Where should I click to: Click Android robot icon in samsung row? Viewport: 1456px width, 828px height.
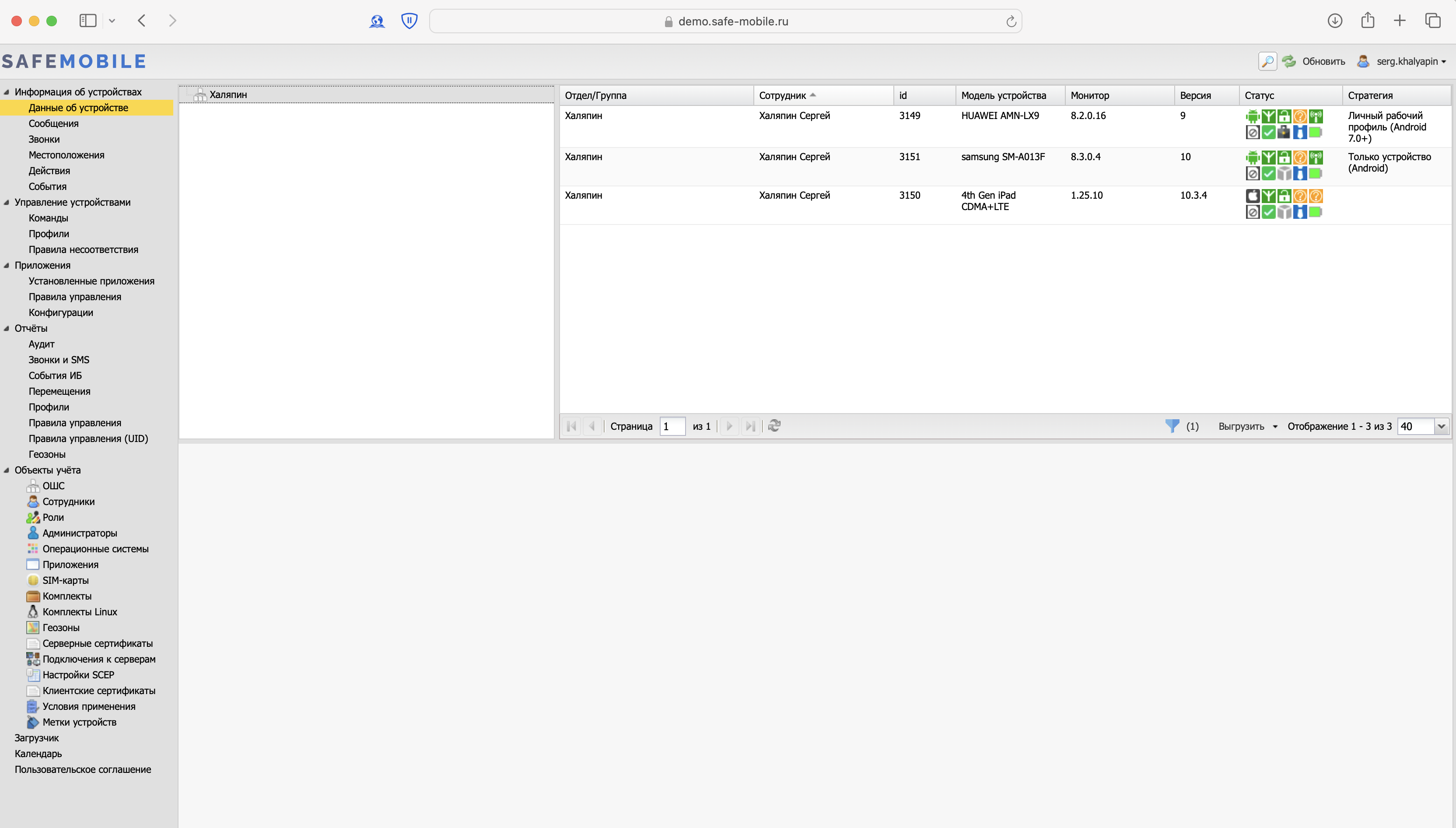pos(1252,158)
